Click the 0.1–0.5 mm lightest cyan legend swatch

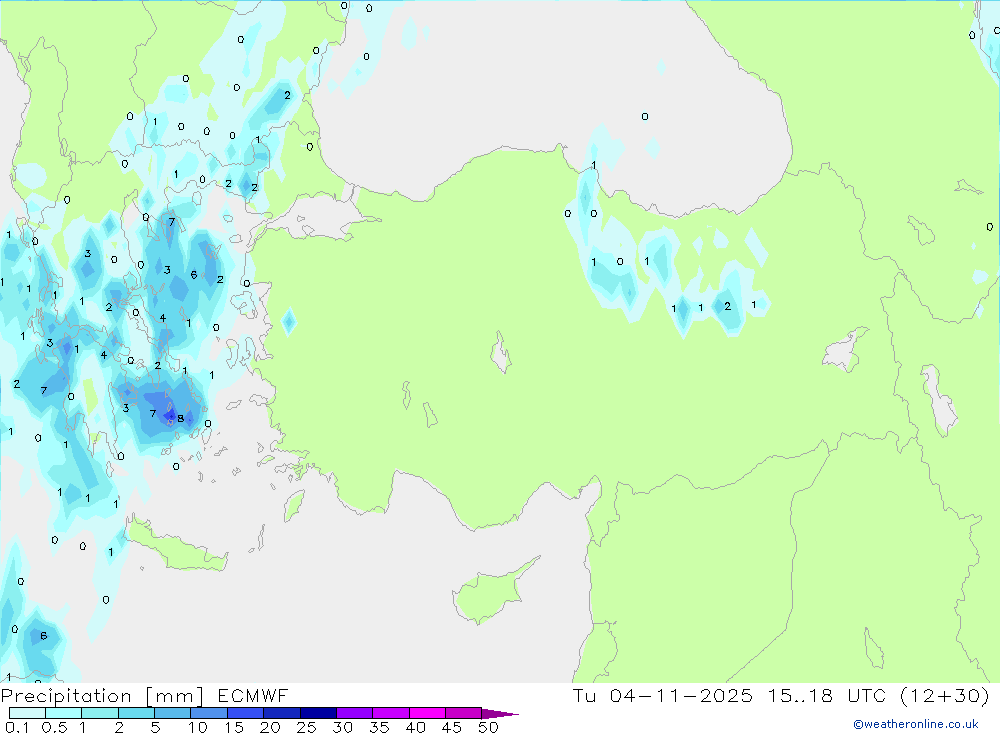pos(27,713)
